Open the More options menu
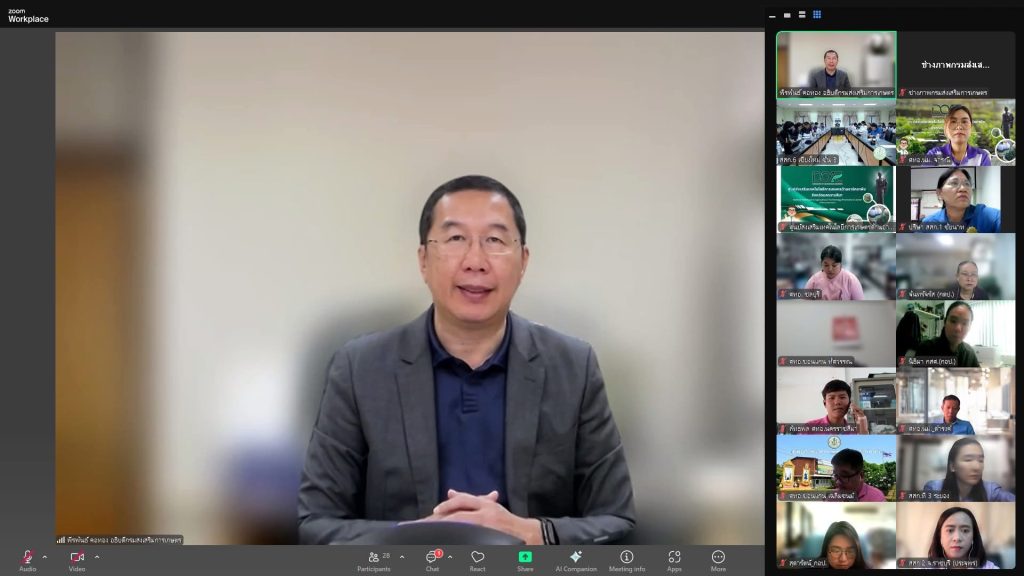The image size is (1024, 576). click(718, 558)
